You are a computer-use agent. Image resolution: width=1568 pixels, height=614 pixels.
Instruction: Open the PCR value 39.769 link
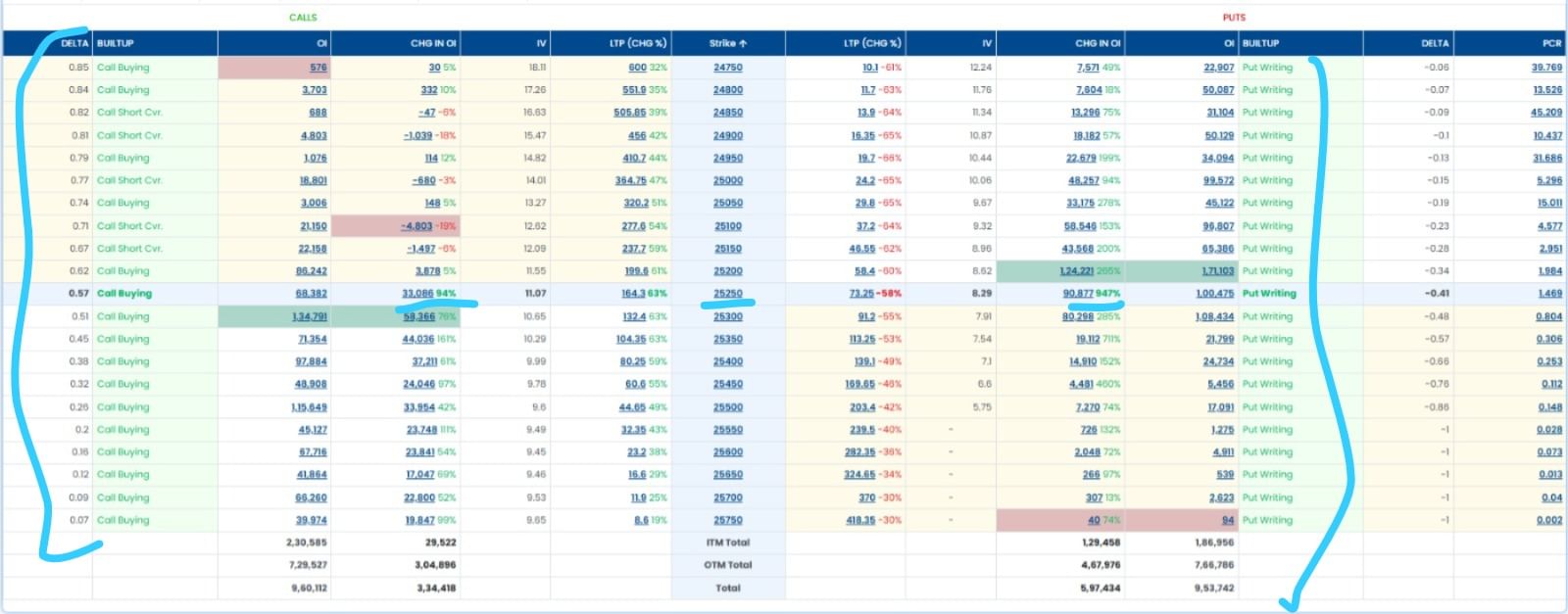click(x=1546, y=68)
